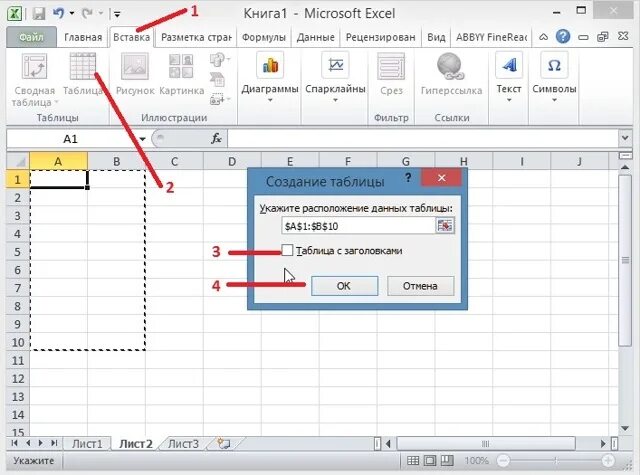Select row 12 header
Image resolution: width=640 pixels, height=475 pixels.
tap(18, 378)
